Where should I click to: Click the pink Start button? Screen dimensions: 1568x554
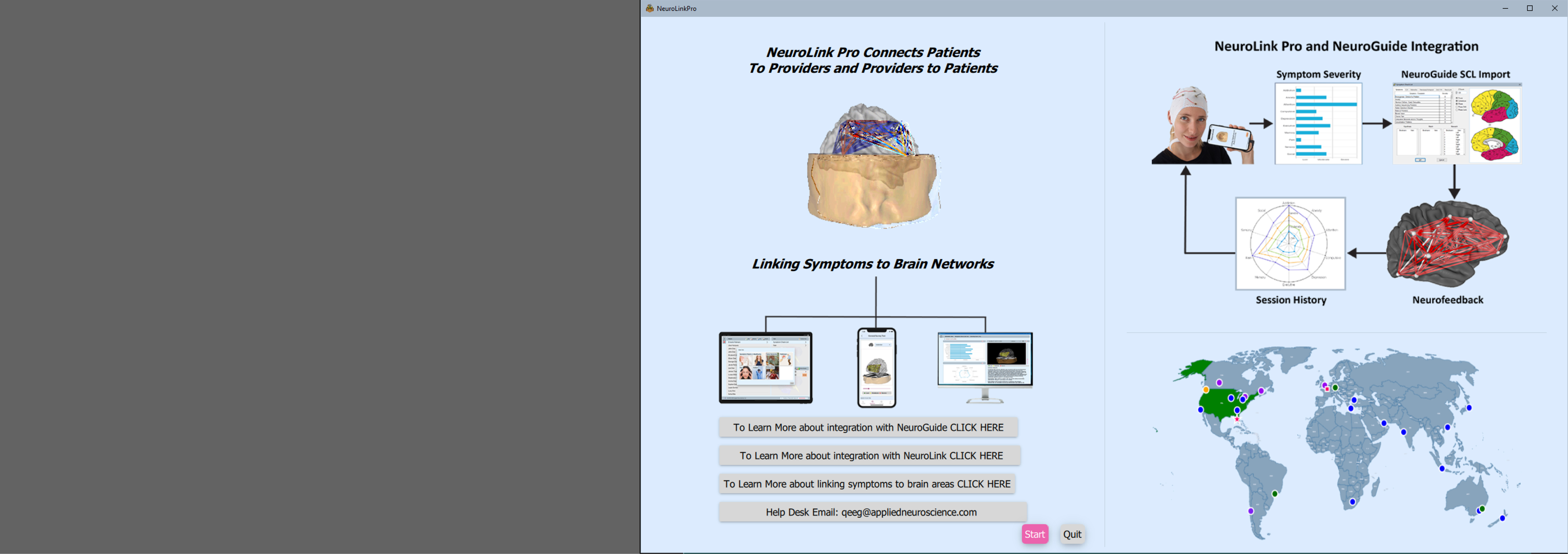(1035, 534)
